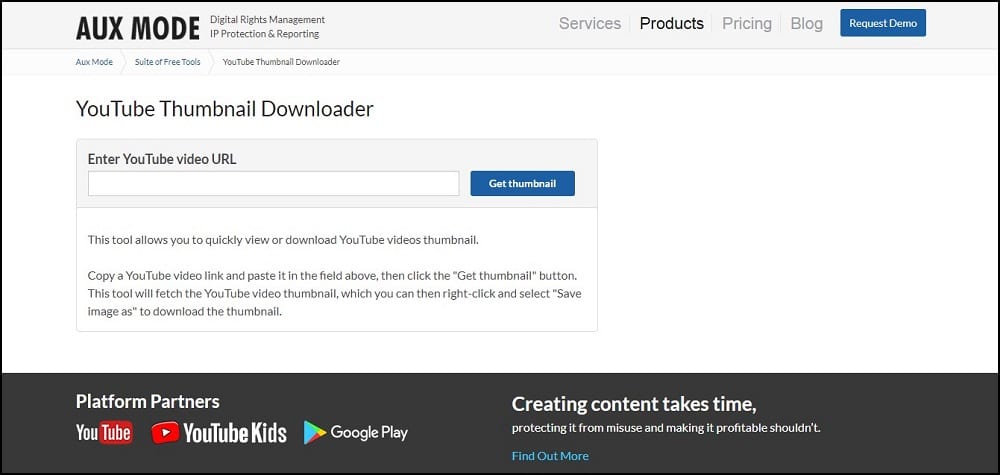Open the Products menu item
Screen dimensions: 1000x475
(672, 24)
